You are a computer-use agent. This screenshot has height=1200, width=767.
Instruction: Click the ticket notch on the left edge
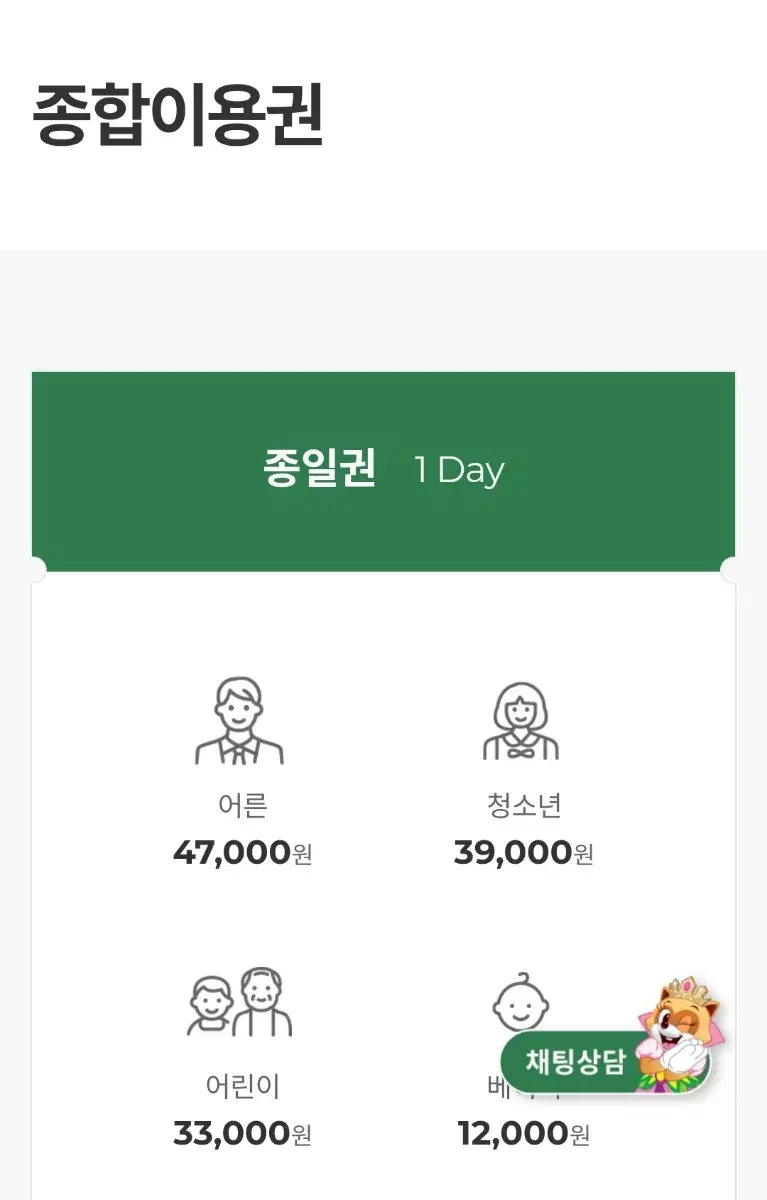coord(35,571)
